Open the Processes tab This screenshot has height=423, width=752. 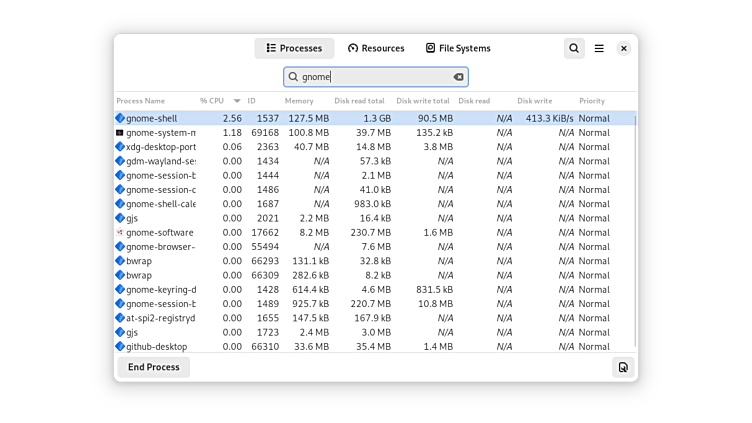(294, 48)
